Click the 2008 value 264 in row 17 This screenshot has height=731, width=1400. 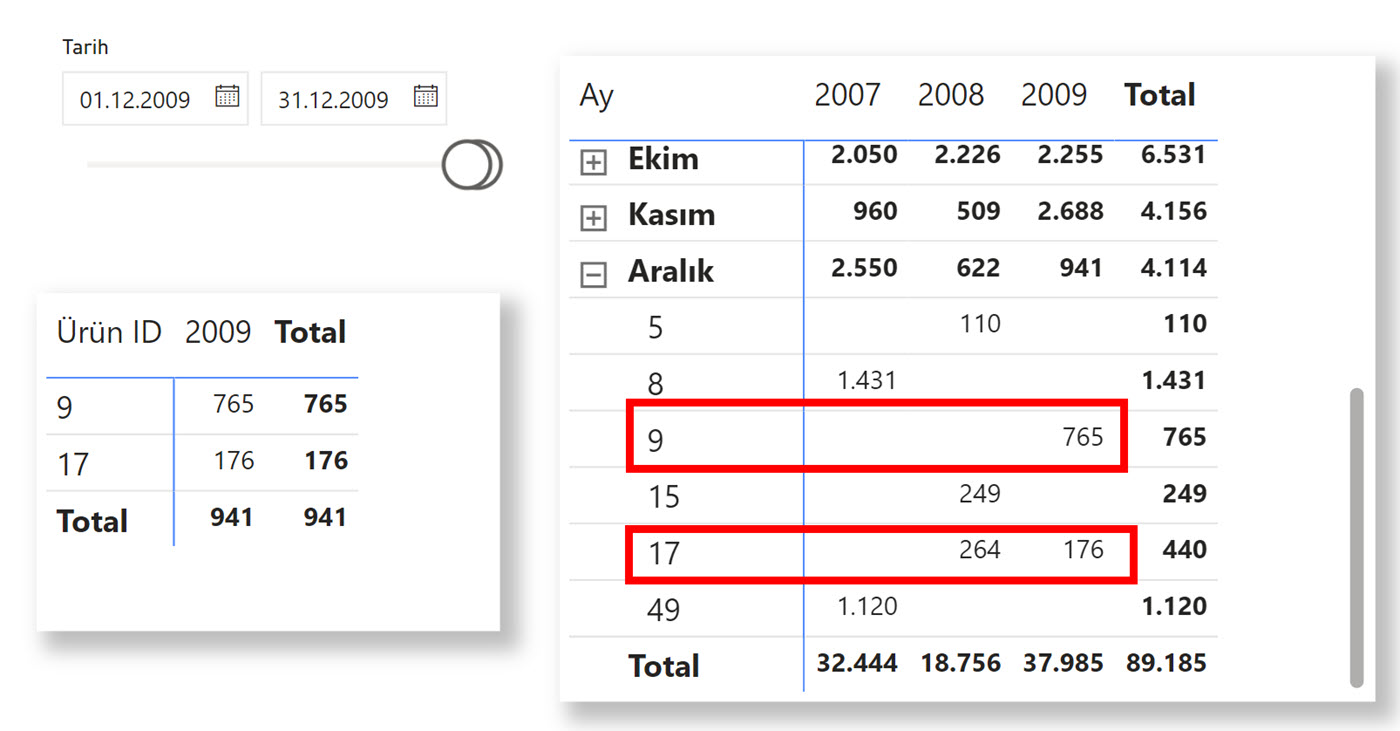980,549
